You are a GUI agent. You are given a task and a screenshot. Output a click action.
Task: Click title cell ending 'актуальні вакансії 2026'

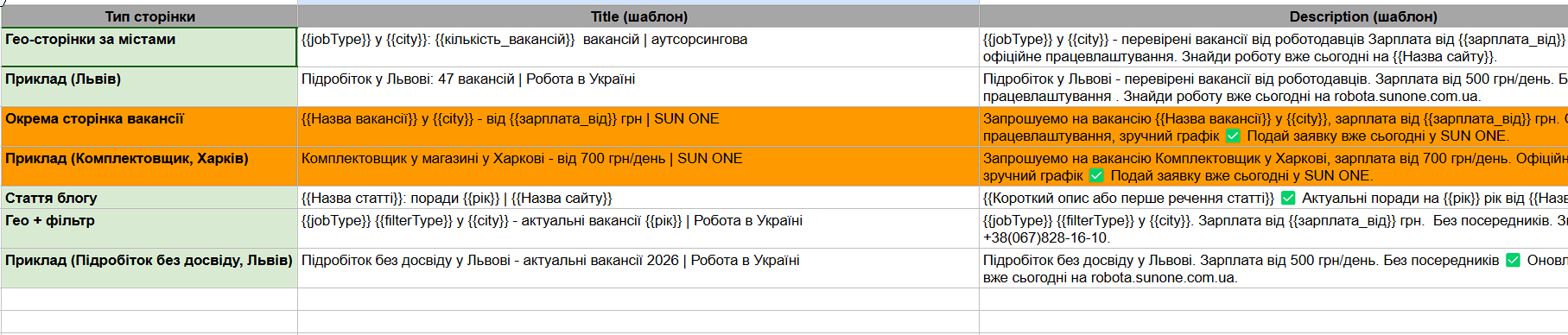(x=638, y=269)
